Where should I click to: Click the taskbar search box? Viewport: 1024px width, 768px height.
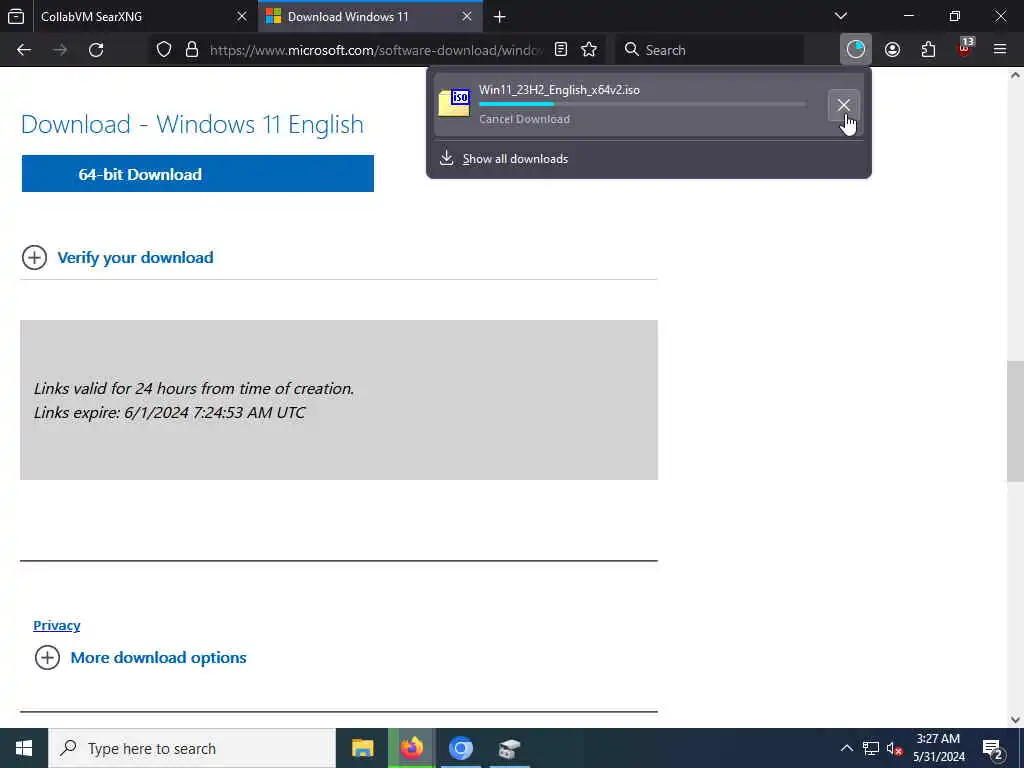click(x=192, y=748)
